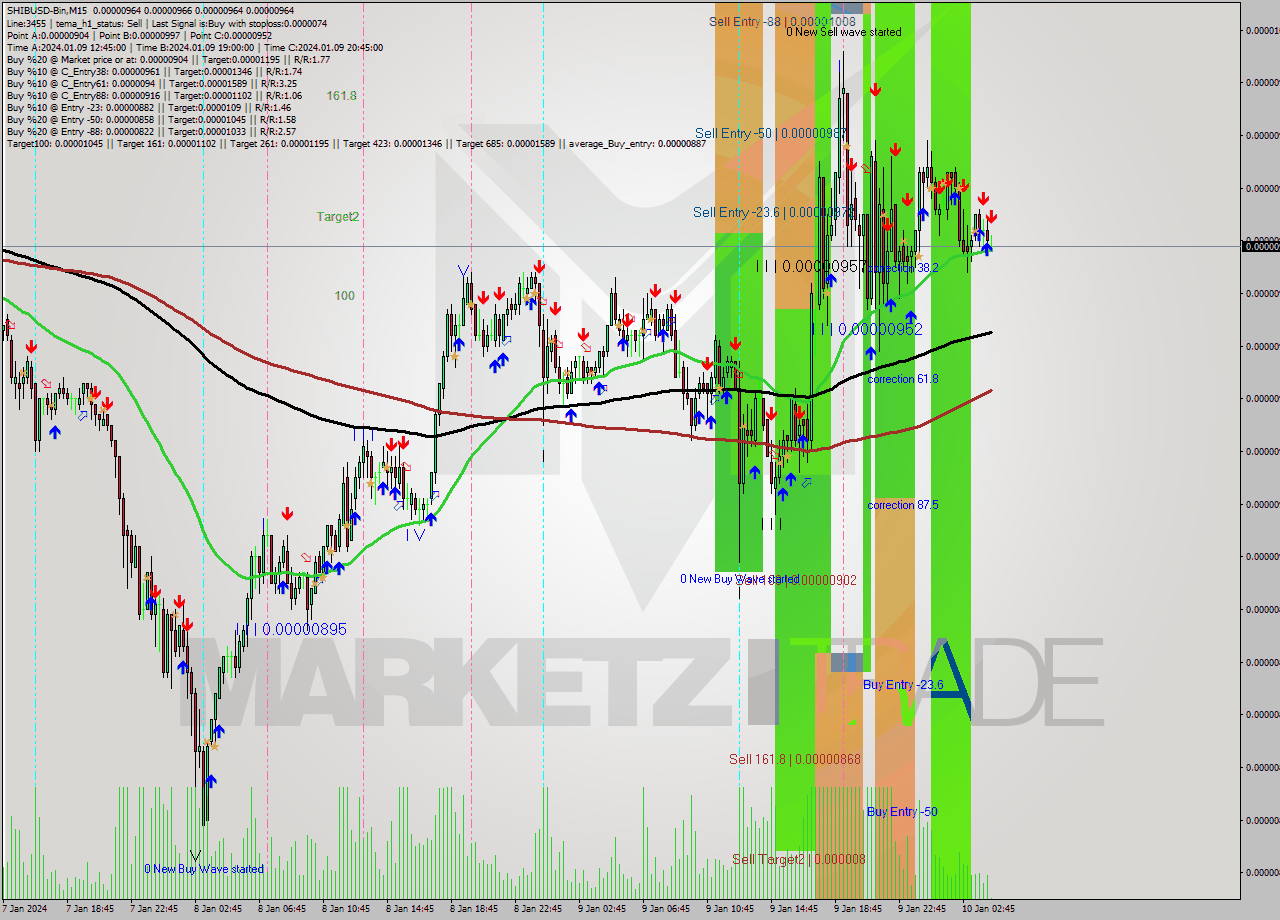Viewport: 1280px width, 920px height.
Task: Click the 'Point A:0.00000904' info line
Action: 139,35
